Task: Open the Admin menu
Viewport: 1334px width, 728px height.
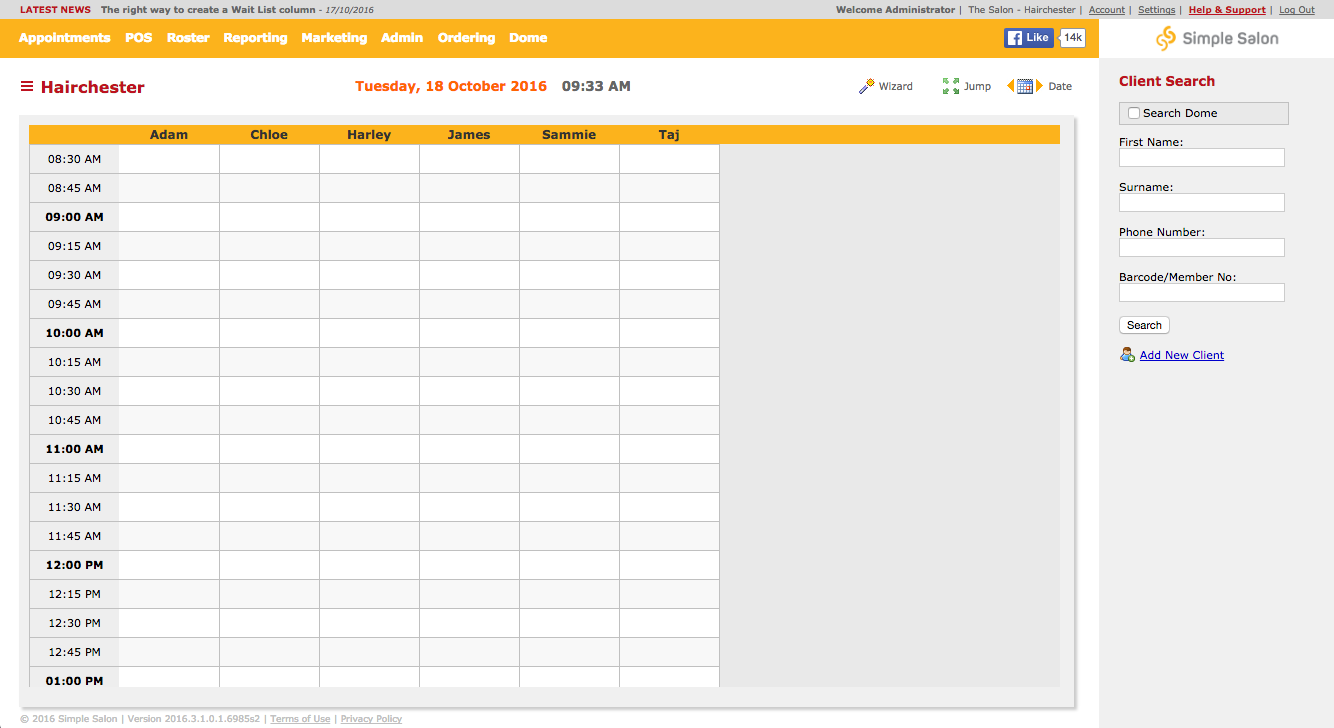Action: click(402, 38)
